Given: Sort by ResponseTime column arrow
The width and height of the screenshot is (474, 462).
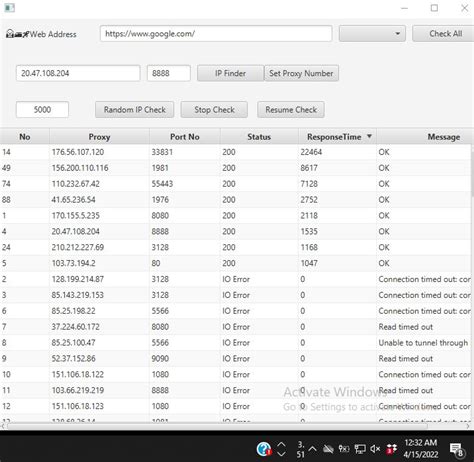Looking at the screenshot, I should pyautogui.click(x=369, y=136).
